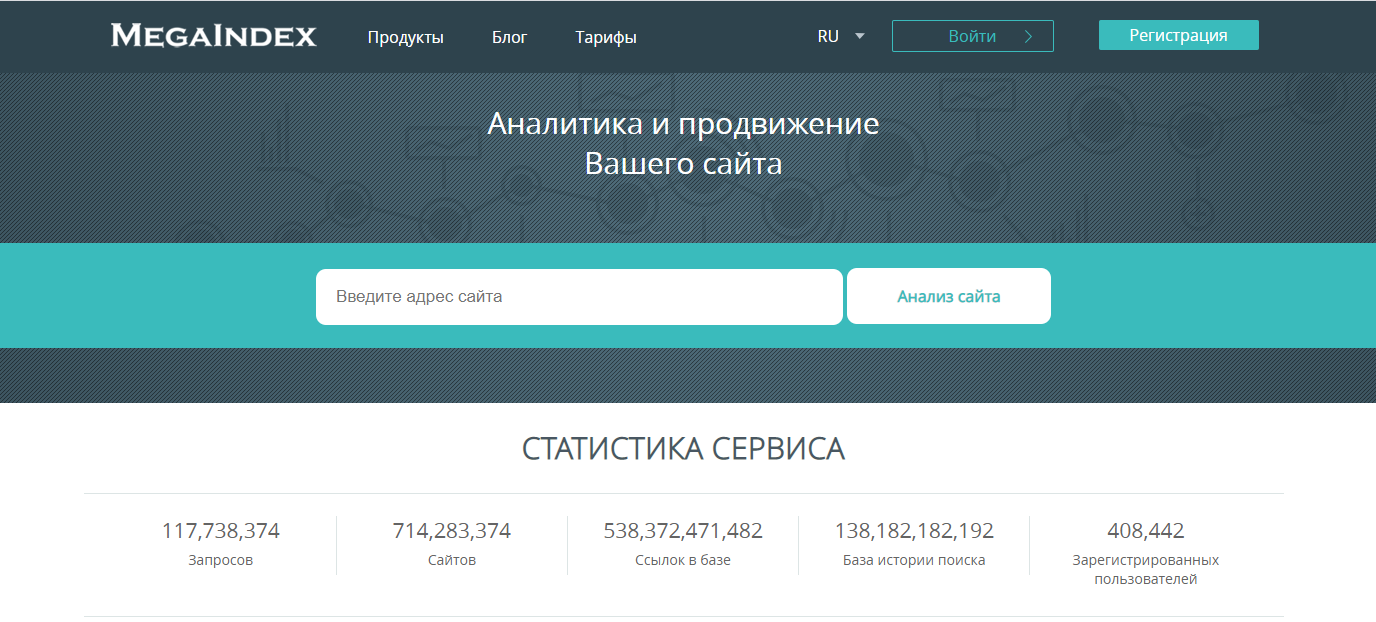Click the Зарегистрированных пользователей label
Image resolution: width=1376 pixels, height=622 pixels.
(1145, 569)
